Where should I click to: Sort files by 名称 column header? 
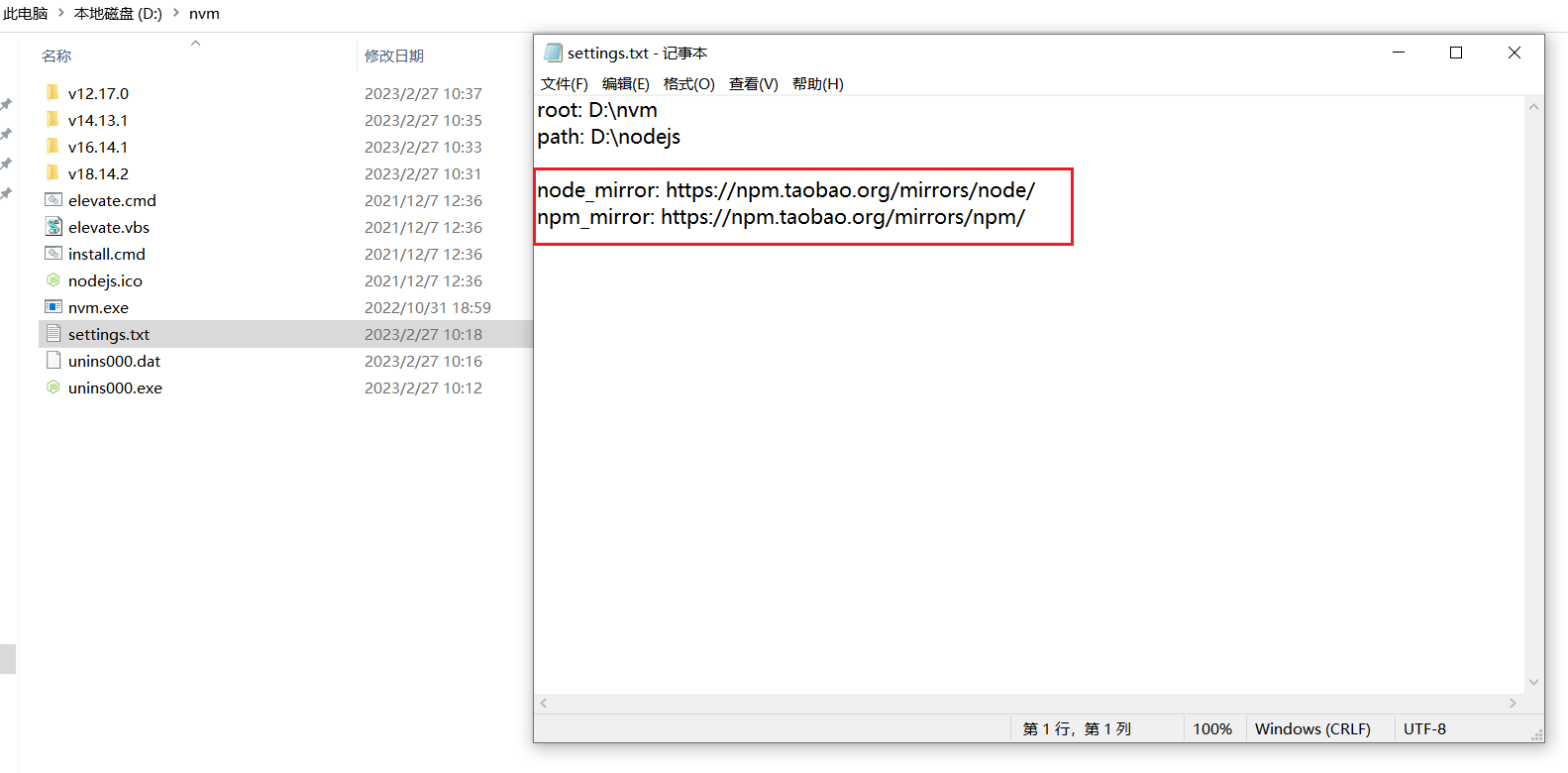click(56, 55)
